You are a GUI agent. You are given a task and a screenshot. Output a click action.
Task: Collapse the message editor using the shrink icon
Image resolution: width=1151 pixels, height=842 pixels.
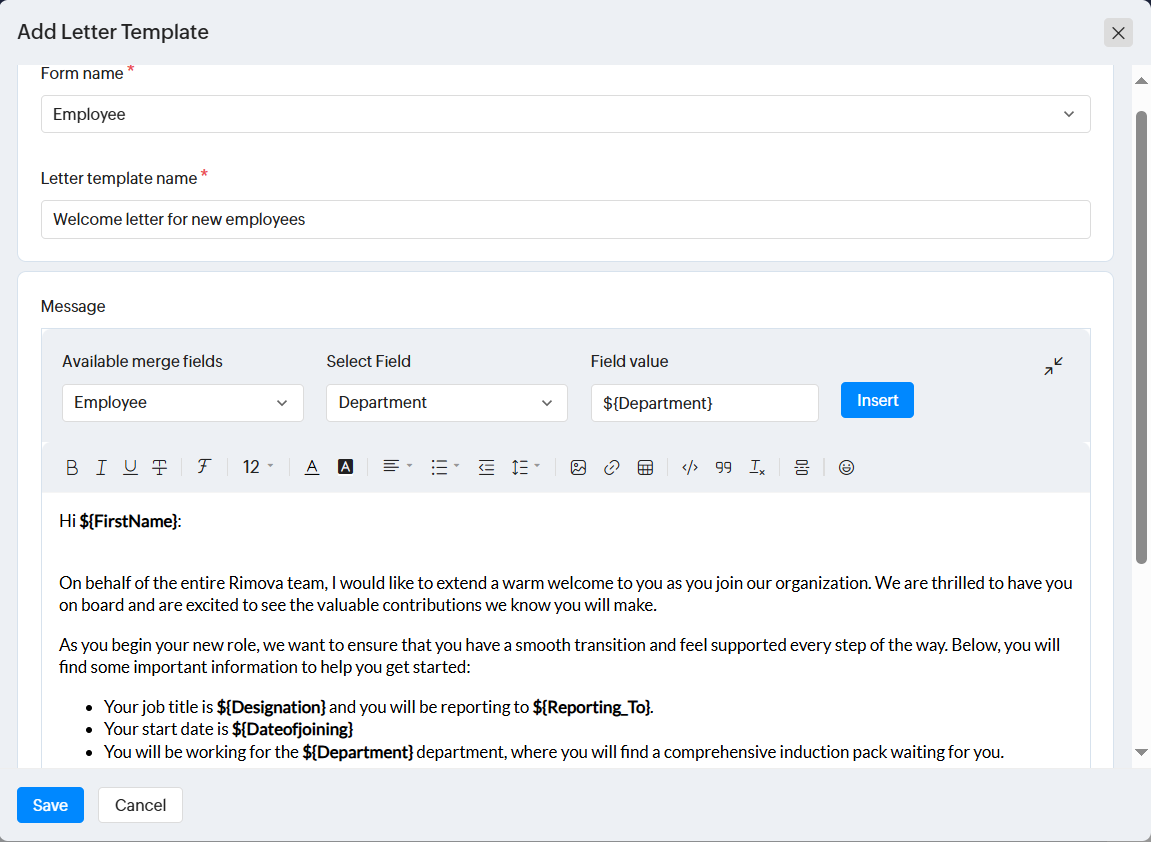pos(1053,366)
